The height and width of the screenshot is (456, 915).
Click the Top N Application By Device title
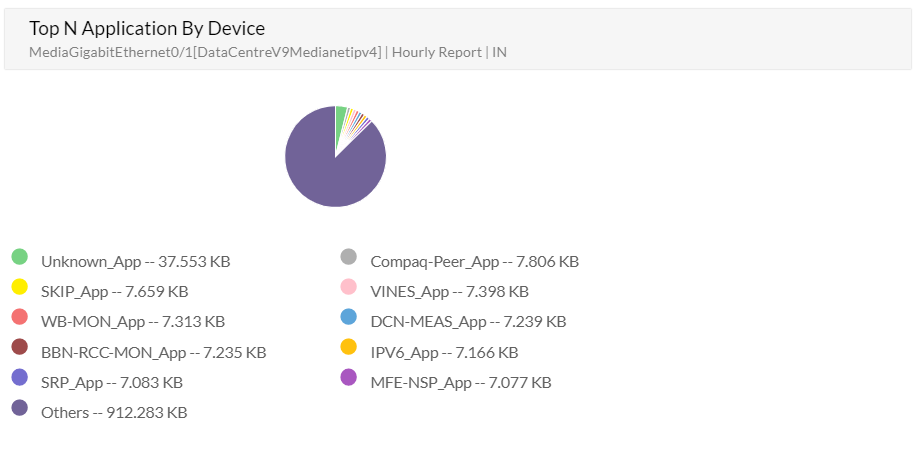pos(147,28)
